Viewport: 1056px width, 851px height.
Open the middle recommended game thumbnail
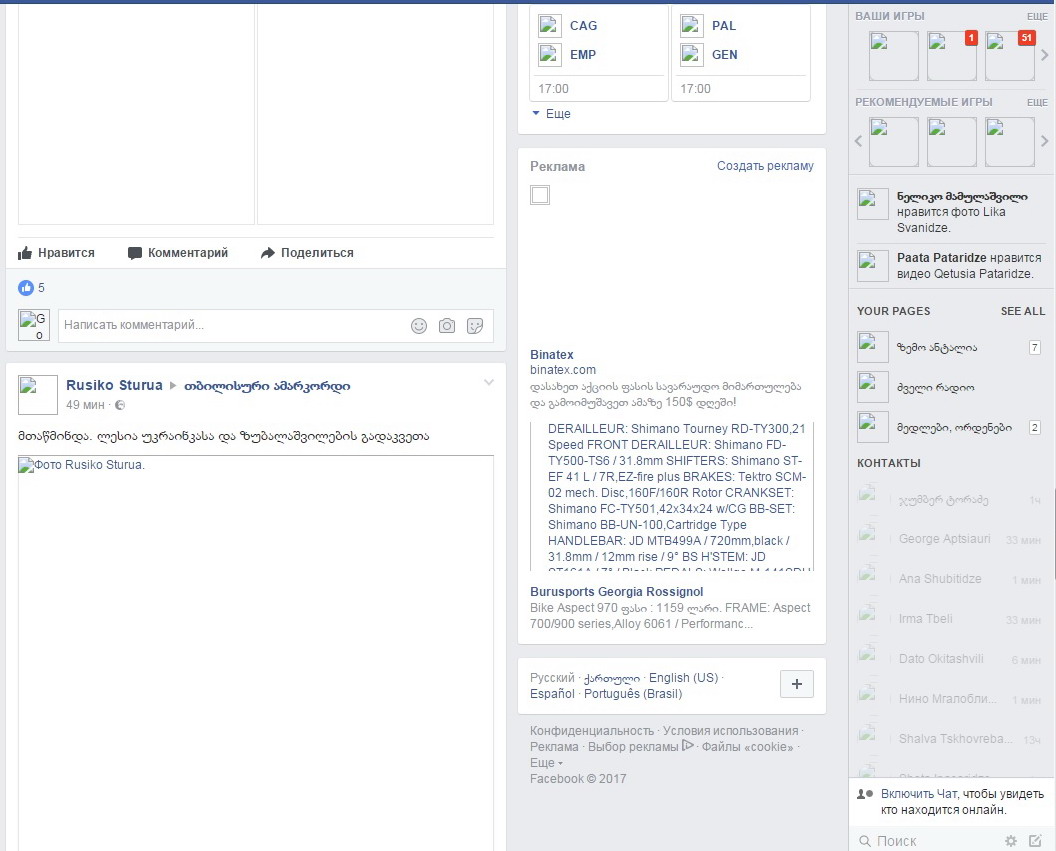point(952,142)
